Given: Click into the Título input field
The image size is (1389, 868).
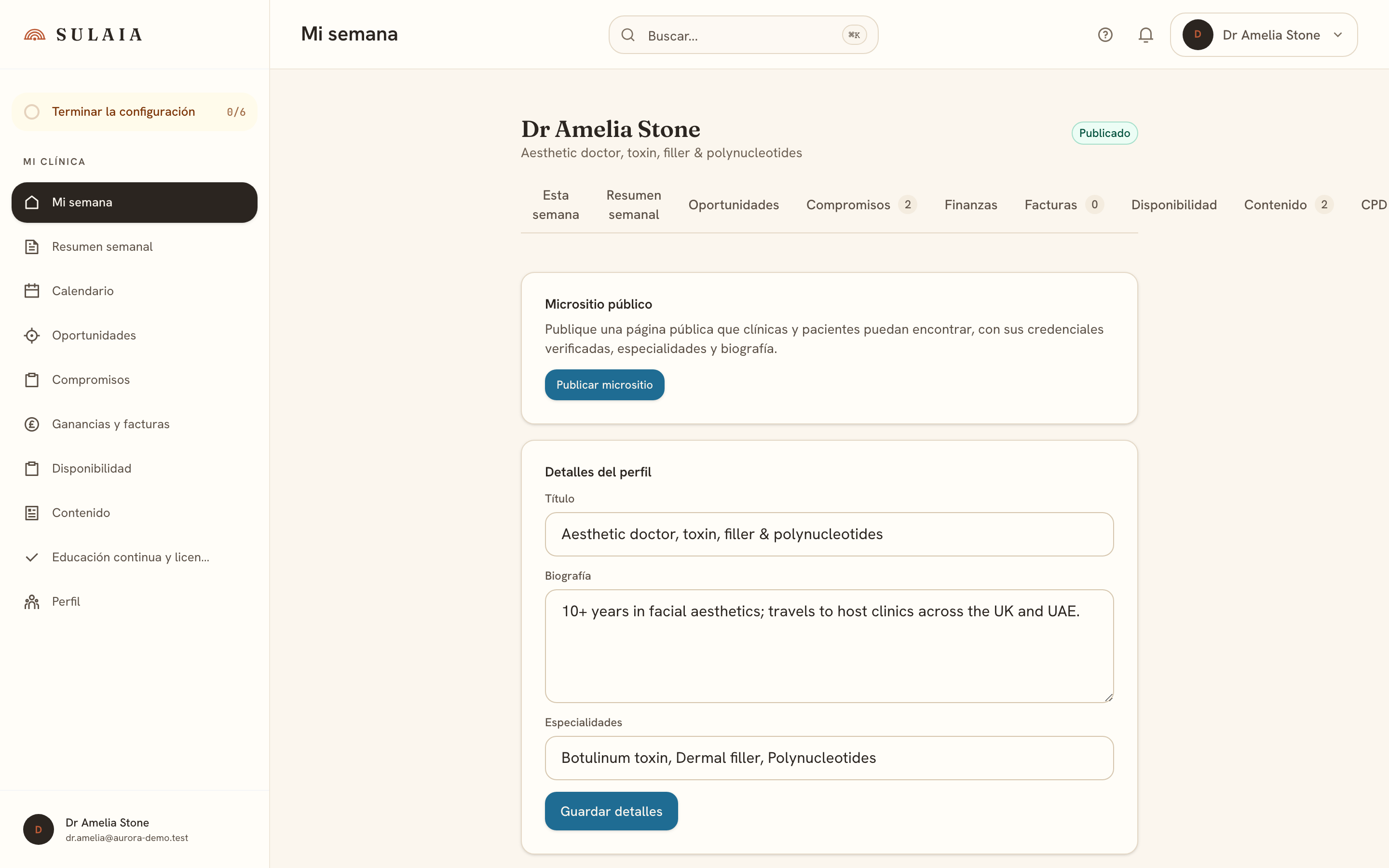Looking at the screenshot, I should 829,534.
